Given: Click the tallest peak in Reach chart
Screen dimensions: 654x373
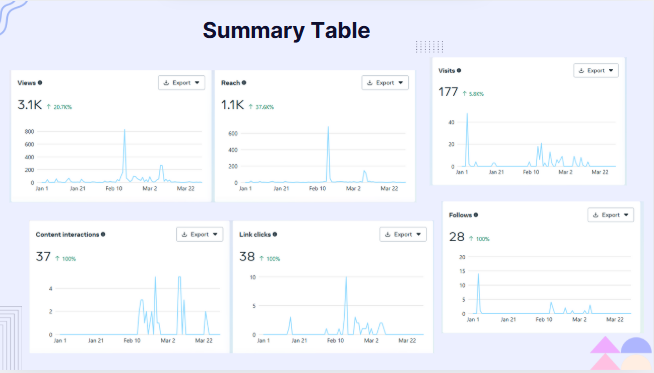Looking at the screenshot, I should [x=328, y=127].
